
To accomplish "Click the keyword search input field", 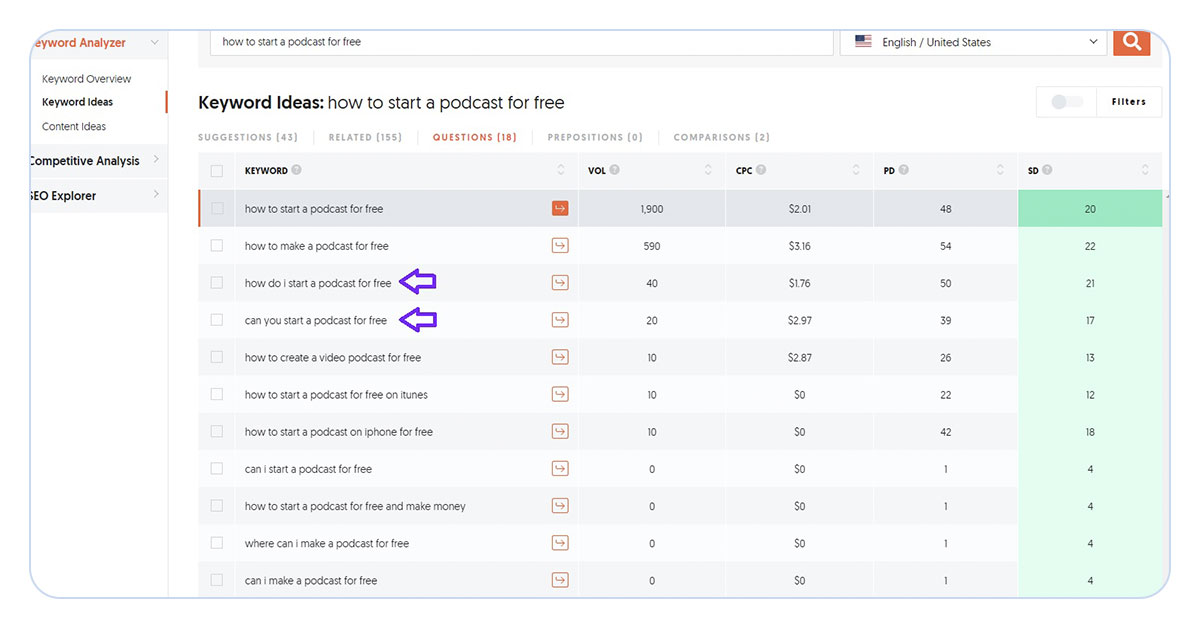I will pos(521,42).
